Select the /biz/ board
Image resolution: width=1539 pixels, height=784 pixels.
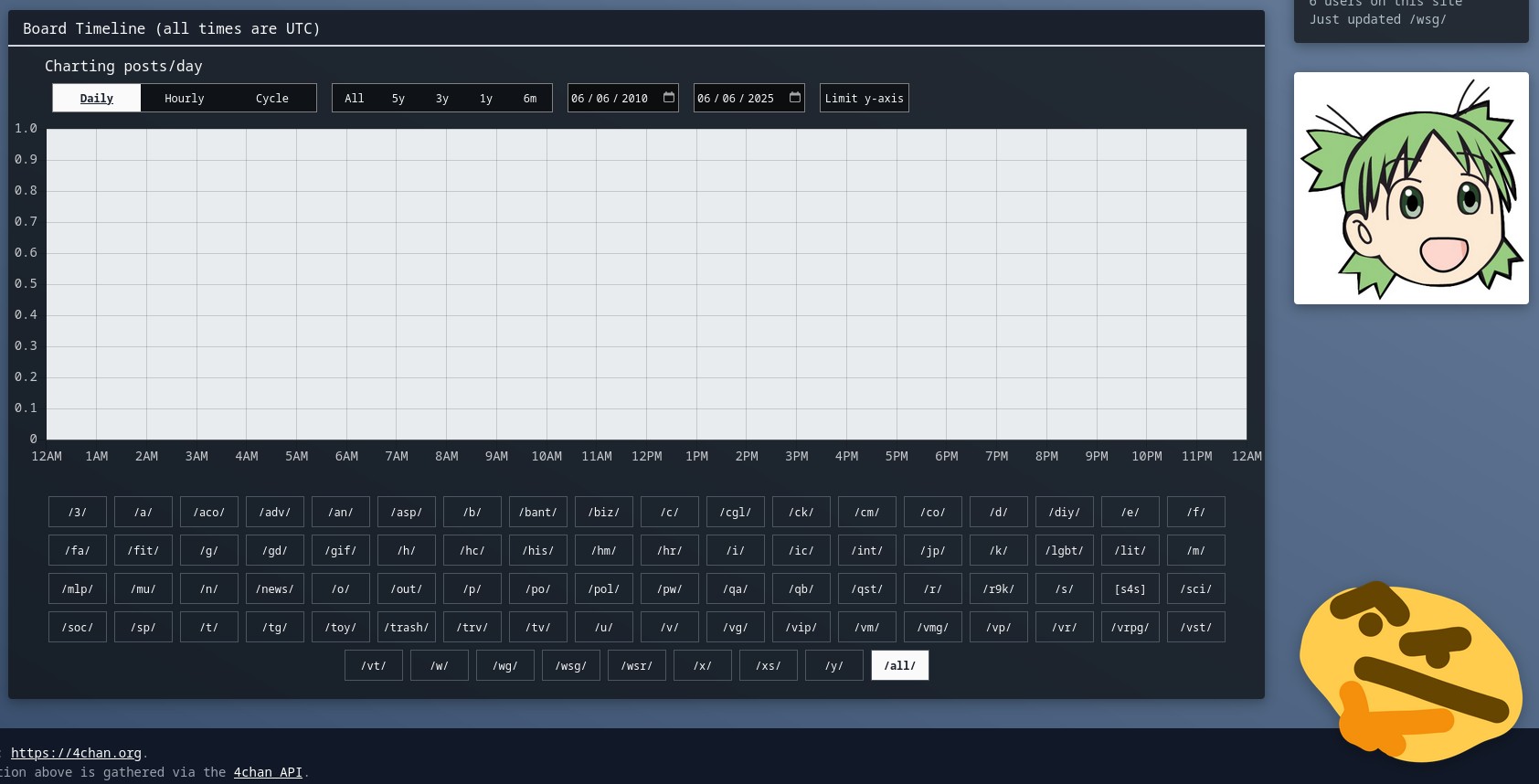(x=604, y=512)
